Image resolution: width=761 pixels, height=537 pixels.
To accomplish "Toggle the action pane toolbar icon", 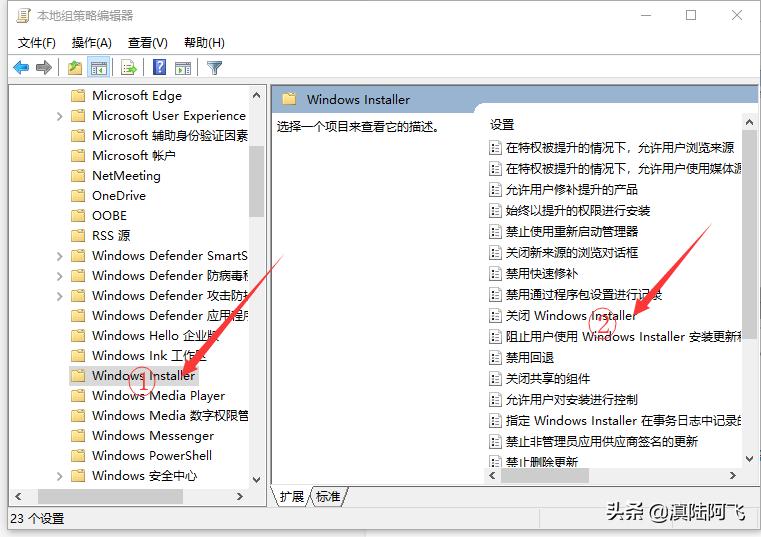I will pos(183,68).
